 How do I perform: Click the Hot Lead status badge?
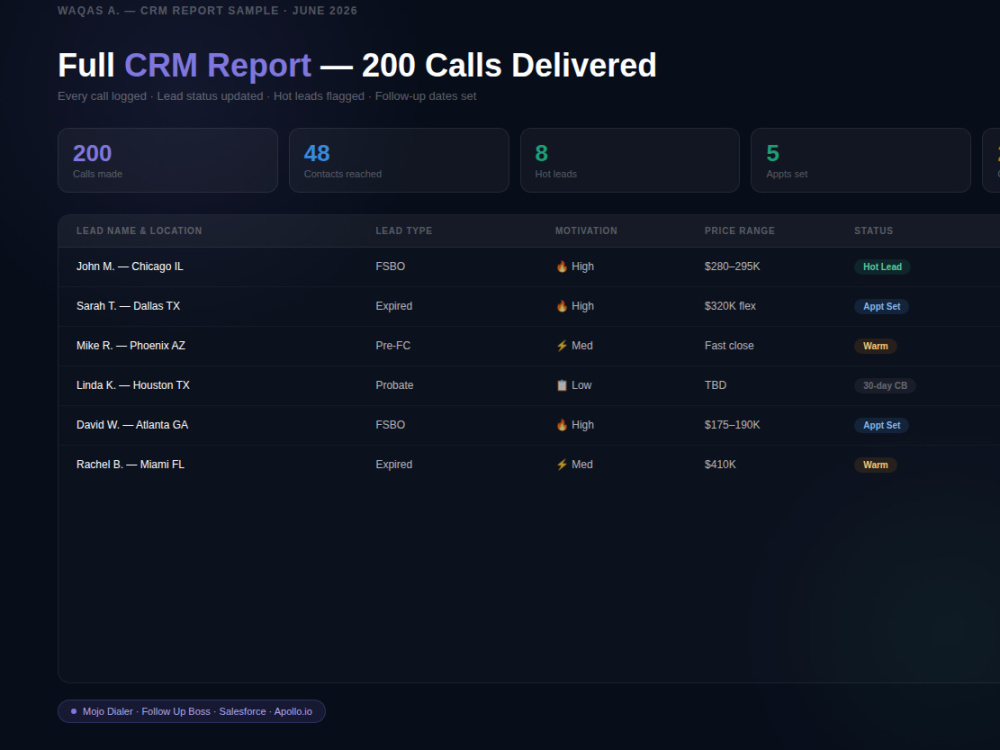(x=882, y=267)
